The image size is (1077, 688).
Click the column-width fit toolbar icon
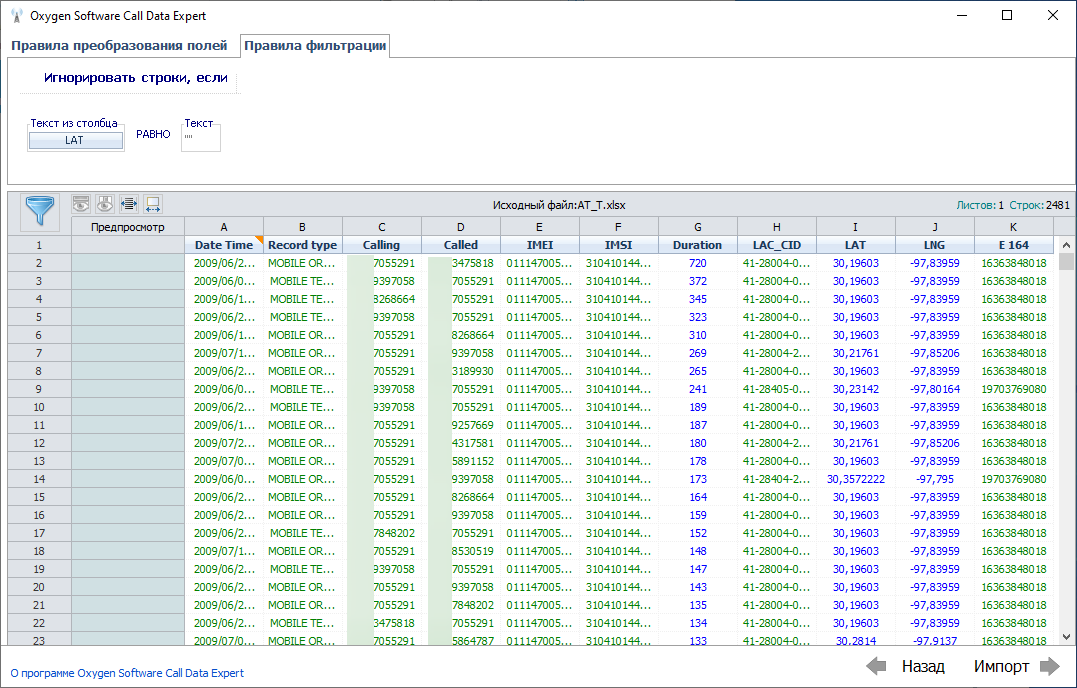pyautogui.click(x=153, y=204)
